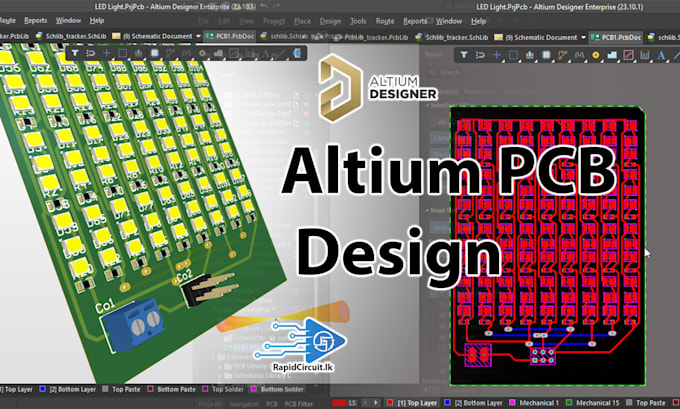Choose the rectangle selection tool in left window toolbar

123,53
